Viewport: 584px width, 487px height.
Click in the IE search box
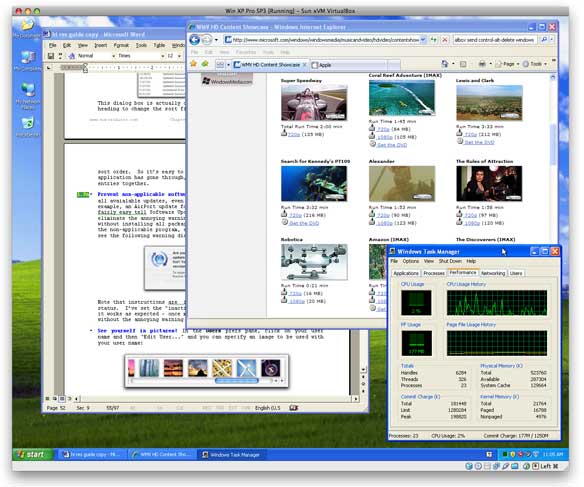tap(495, 39)
